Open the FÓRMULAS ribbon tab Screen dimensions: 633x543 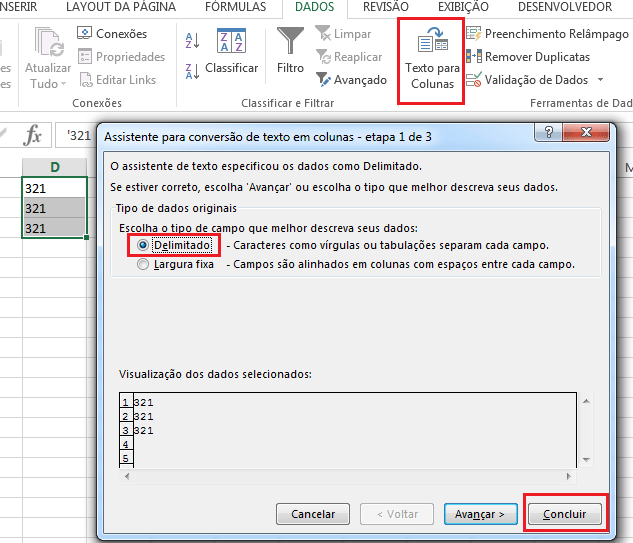point(235,7)
